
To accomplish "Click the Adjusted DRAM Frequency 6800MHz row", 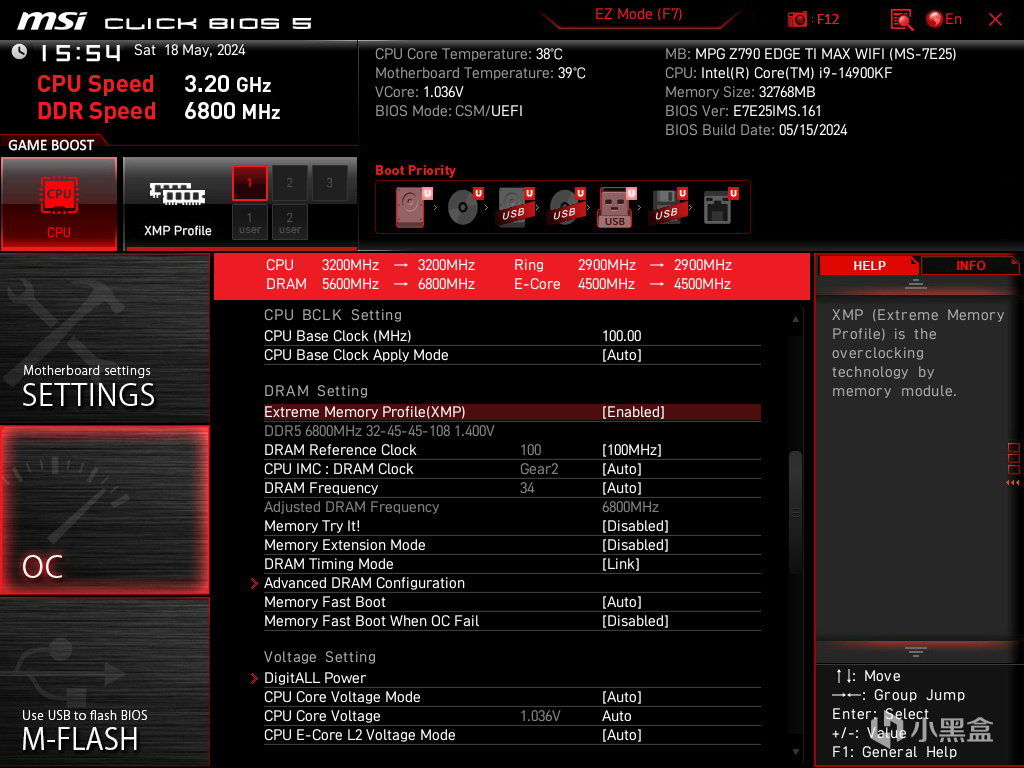I will pyautogui.click(x=512, y=507).
